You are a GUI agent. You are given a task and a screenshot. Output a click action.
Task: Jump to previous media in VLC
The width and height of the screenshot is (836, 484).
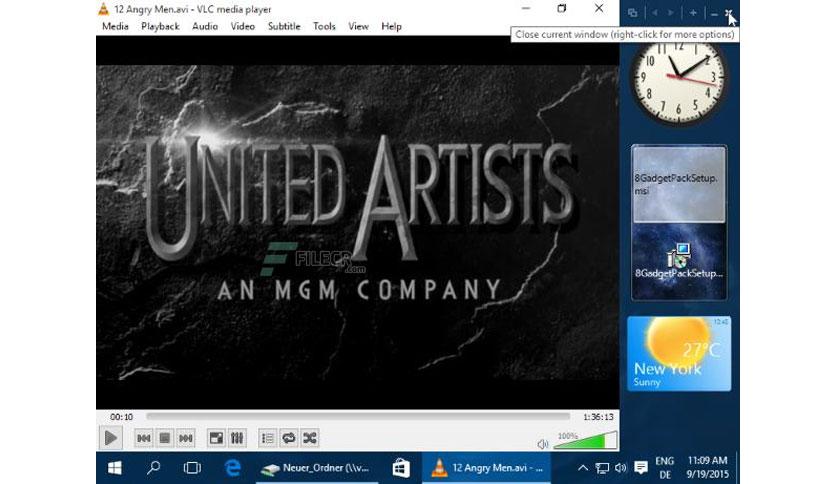coord(143,438)
